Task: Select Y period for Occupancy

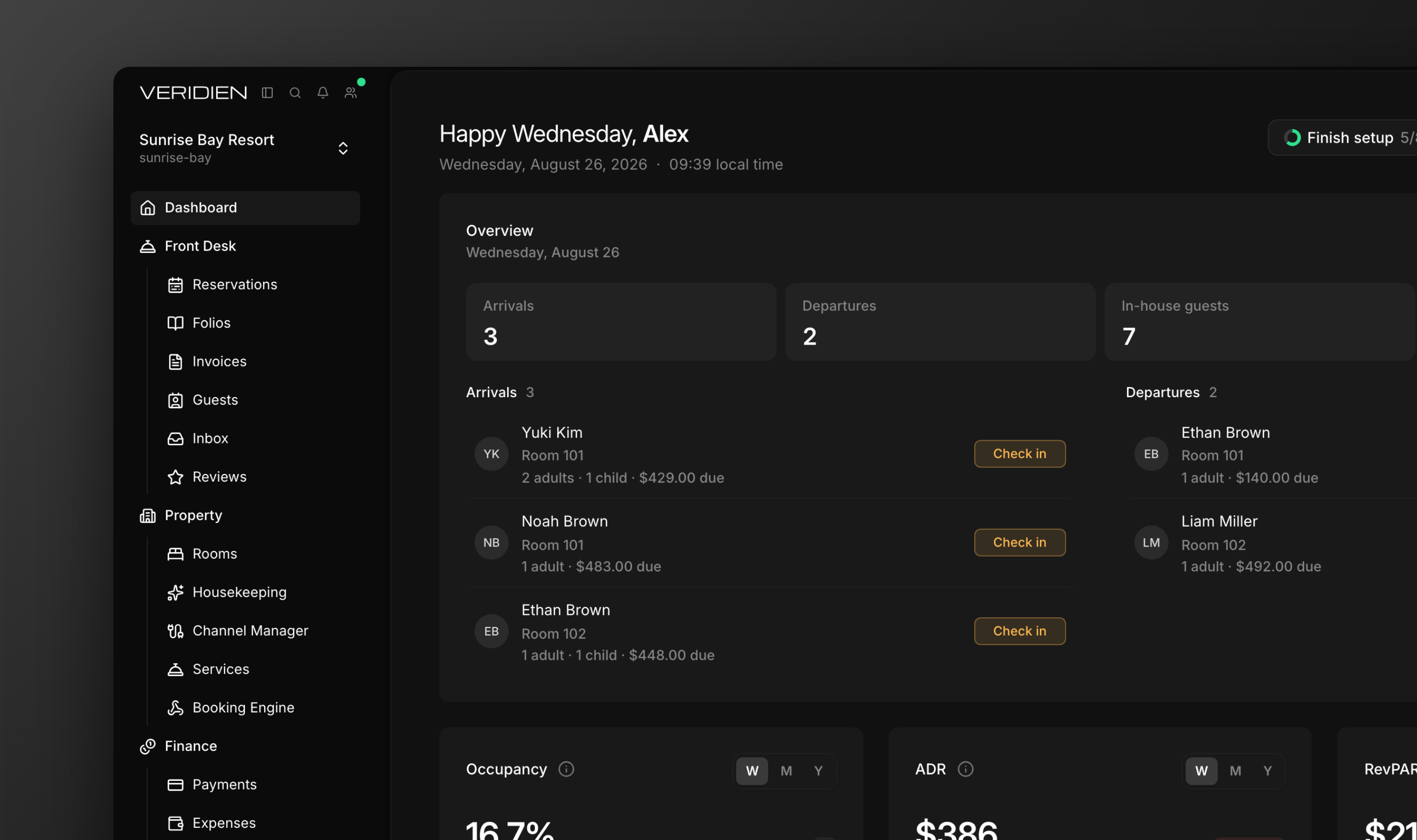Action: (x=818, y=771)
